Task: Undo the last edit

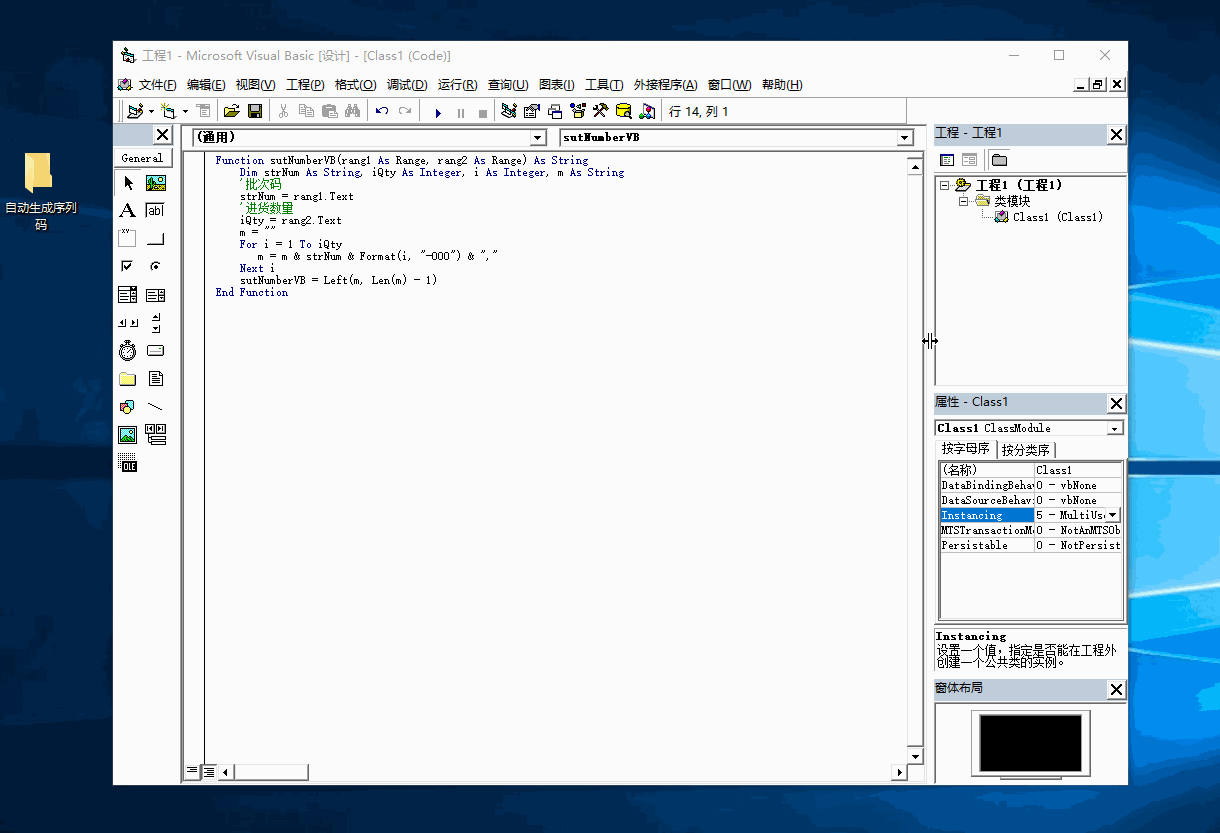Action: coord(381,111)
